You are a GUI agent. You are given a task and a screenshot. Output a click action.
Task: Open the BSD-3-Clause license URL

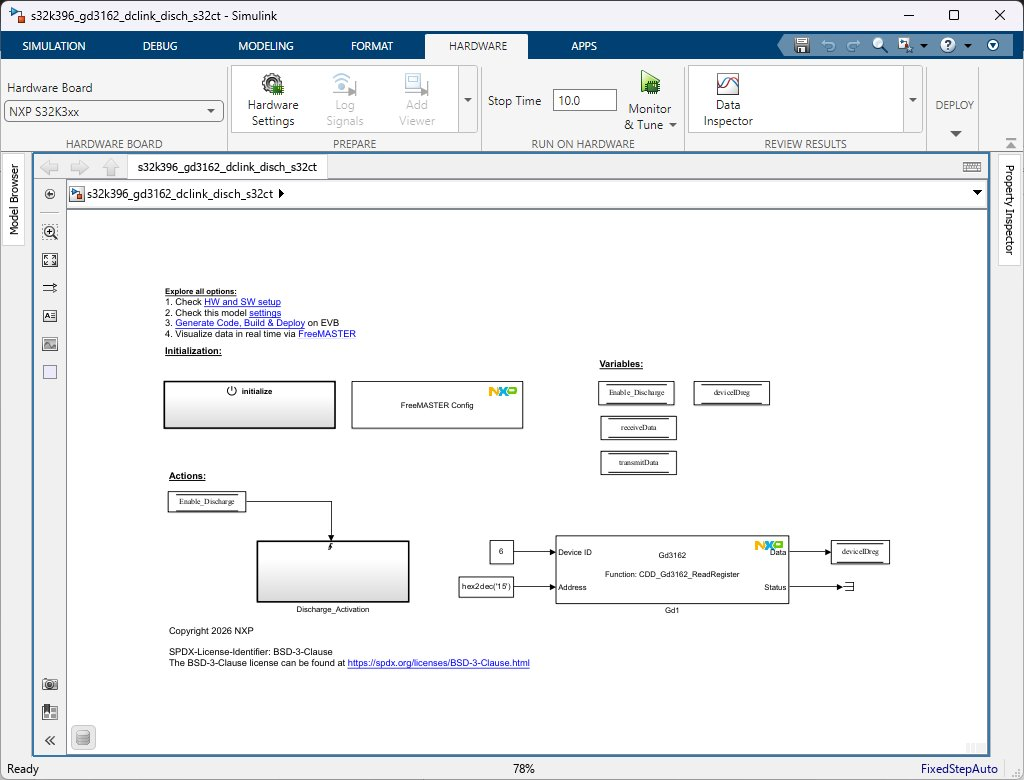click(438, 662)
